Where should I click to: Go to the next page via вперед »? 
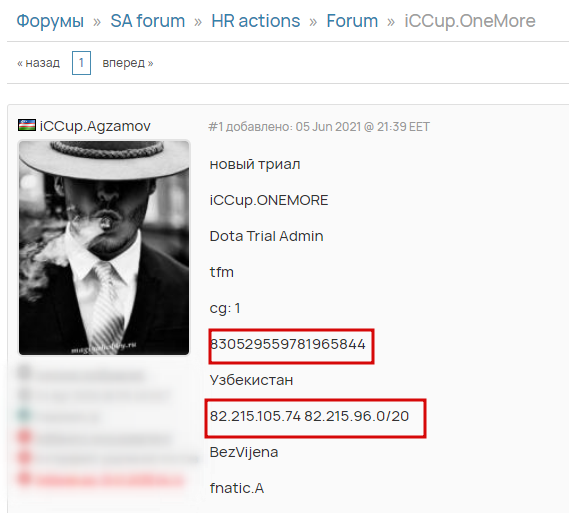128,63
